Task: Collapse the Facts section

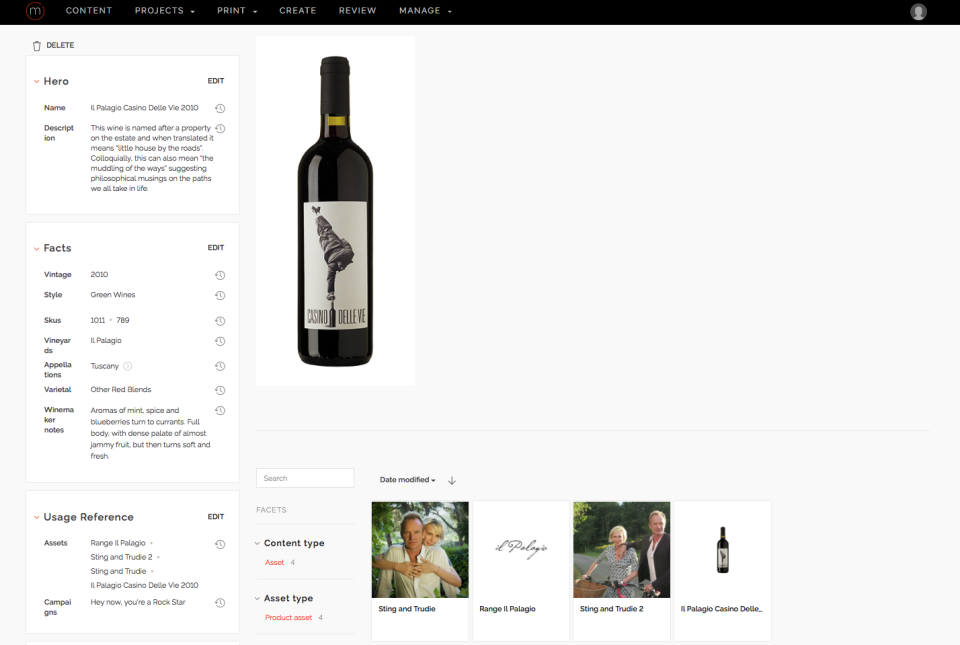Action: pos(37,248)
